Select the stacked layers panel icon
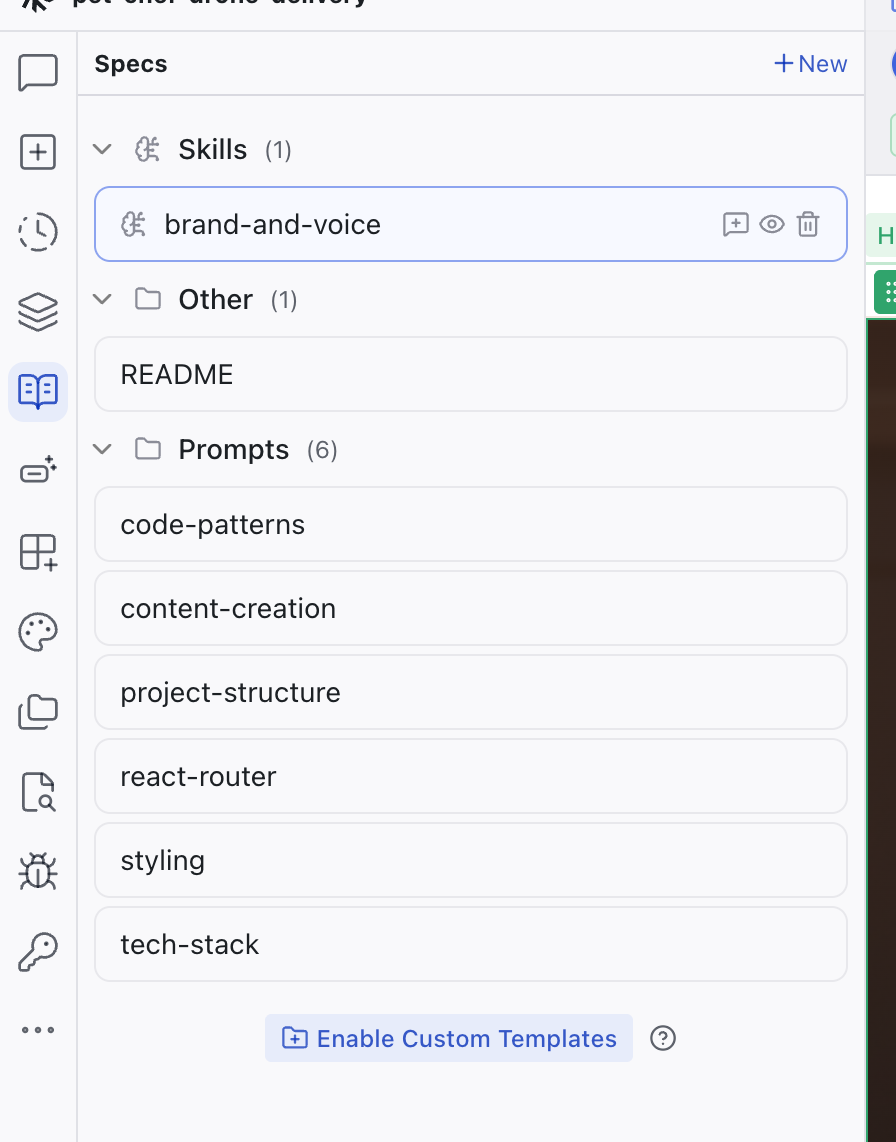This screenshot has width=896, height=1142. click(37, 312)
